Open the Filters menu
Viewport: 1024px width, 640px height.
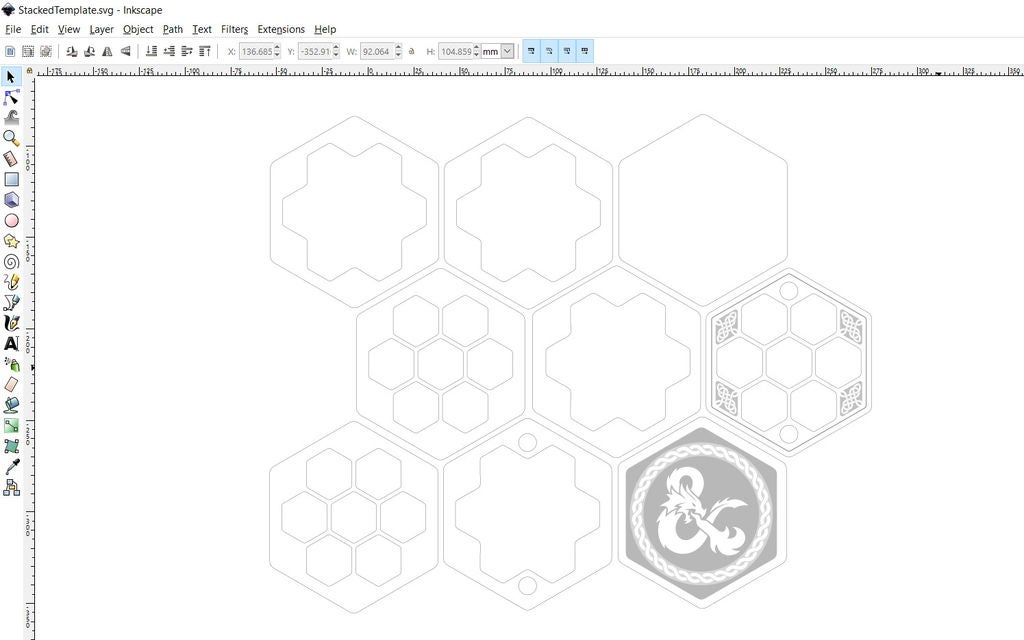click(x=234, y=29)
